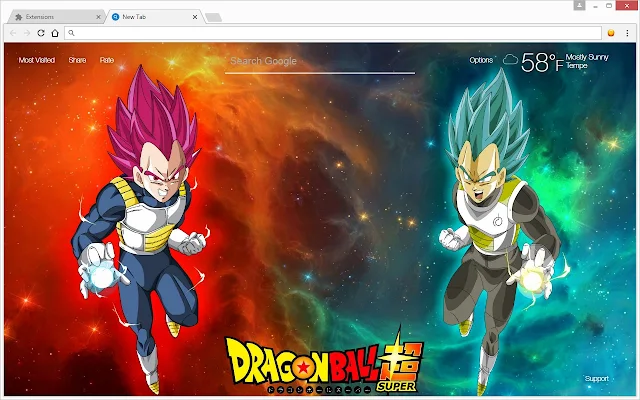The image size is (640, 400).
Task: Click the cloud weather icon
Action: click(x=510, y=60)
